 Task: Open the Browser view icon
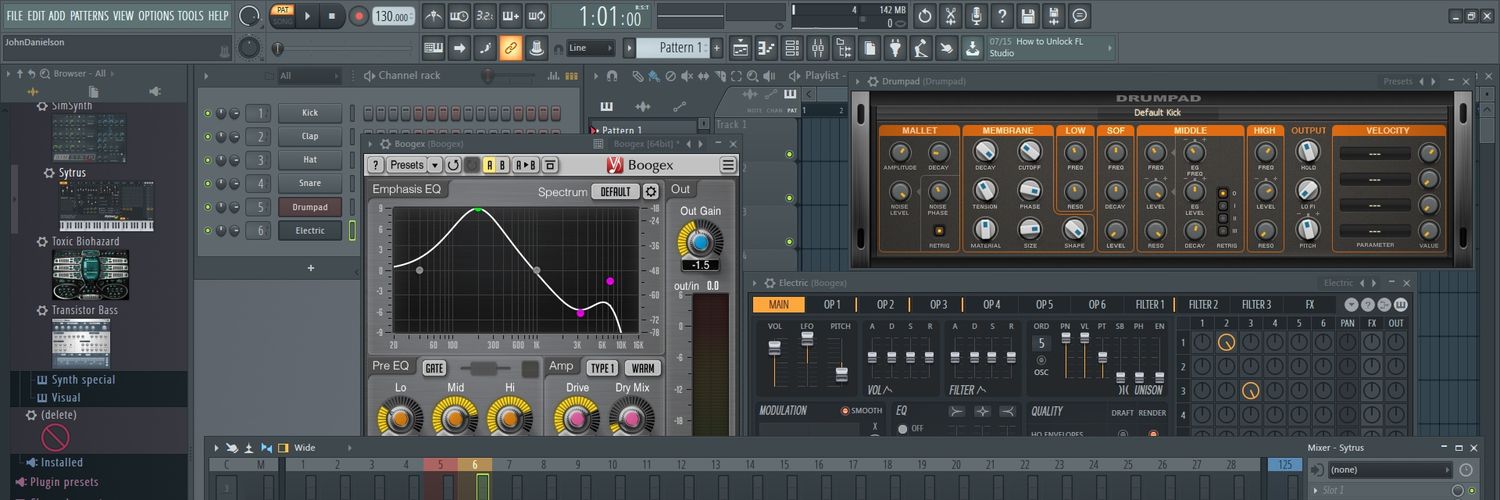844,47
